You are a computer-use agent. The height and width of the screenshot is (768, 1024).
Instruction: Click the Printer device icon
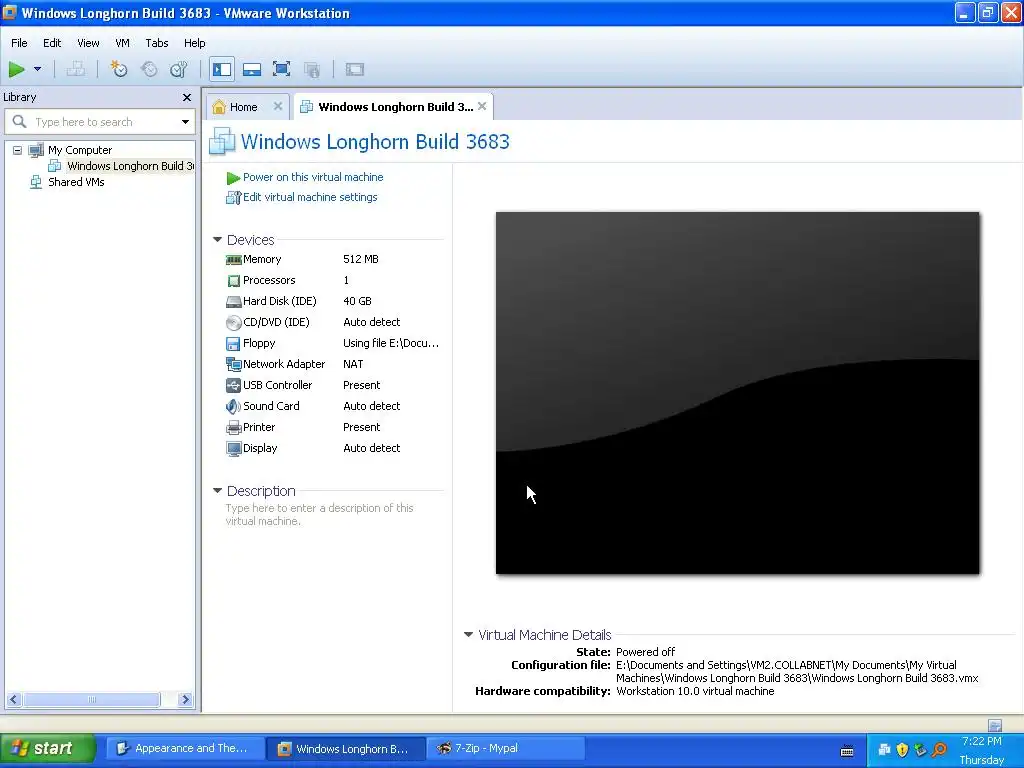233,428
